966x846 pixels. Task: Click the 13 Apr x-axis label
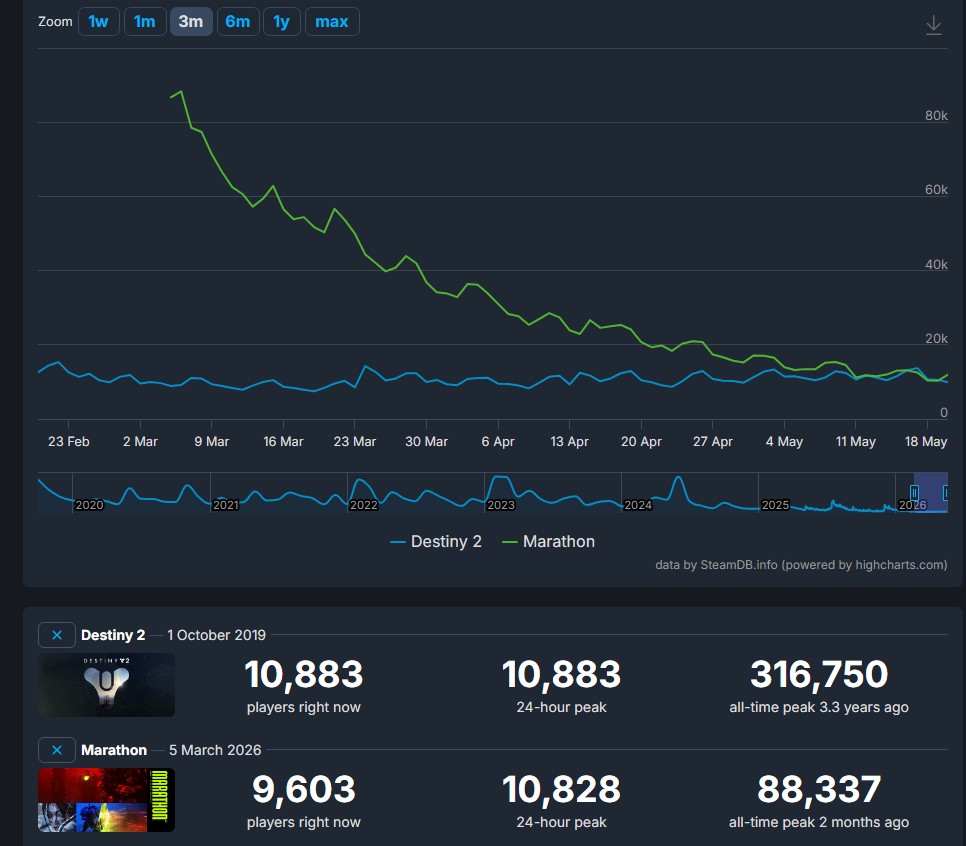[x=569, y=442]
